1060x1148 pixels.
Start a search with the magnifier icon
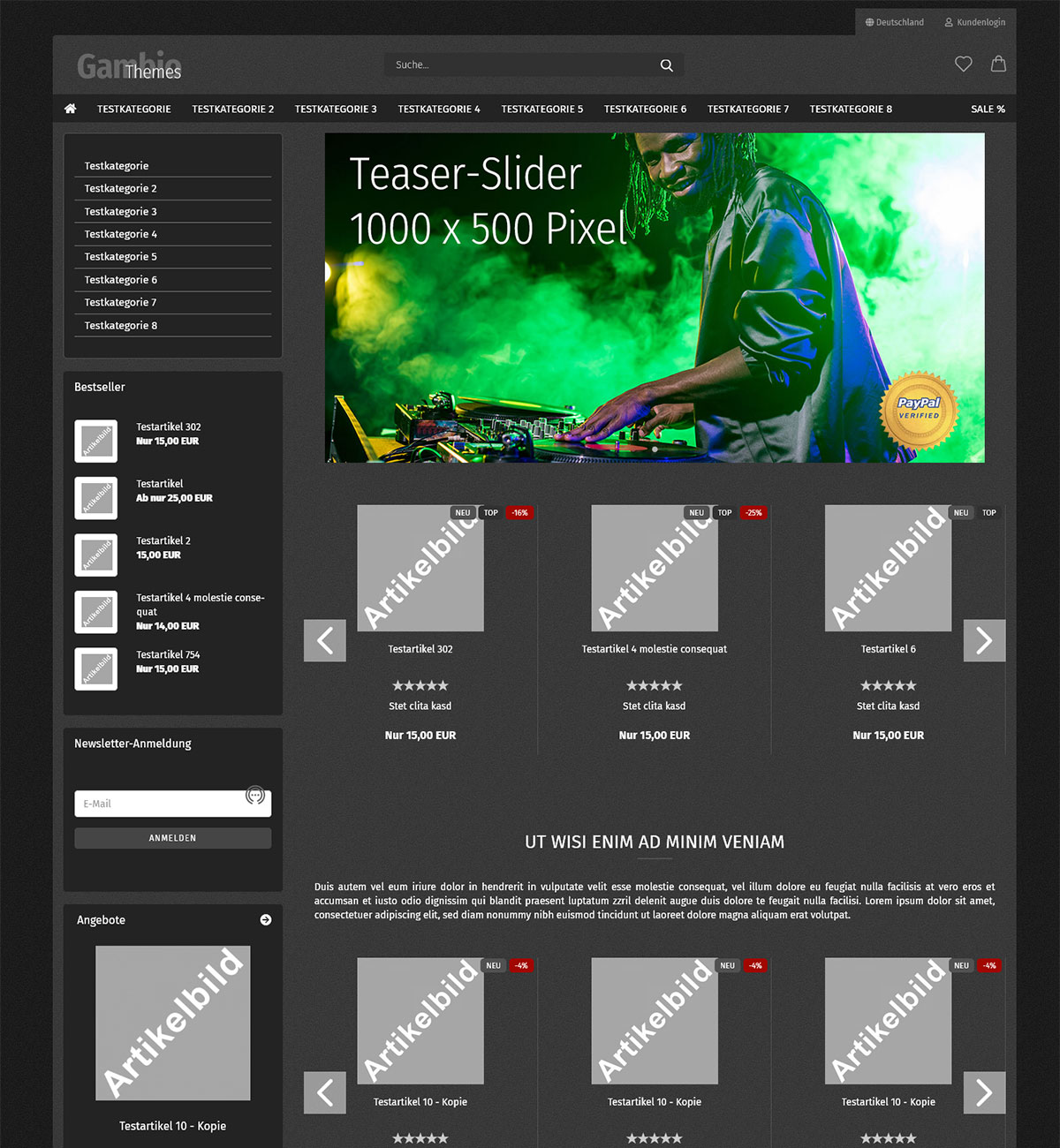pyautogui.click(x=666, y=64)
